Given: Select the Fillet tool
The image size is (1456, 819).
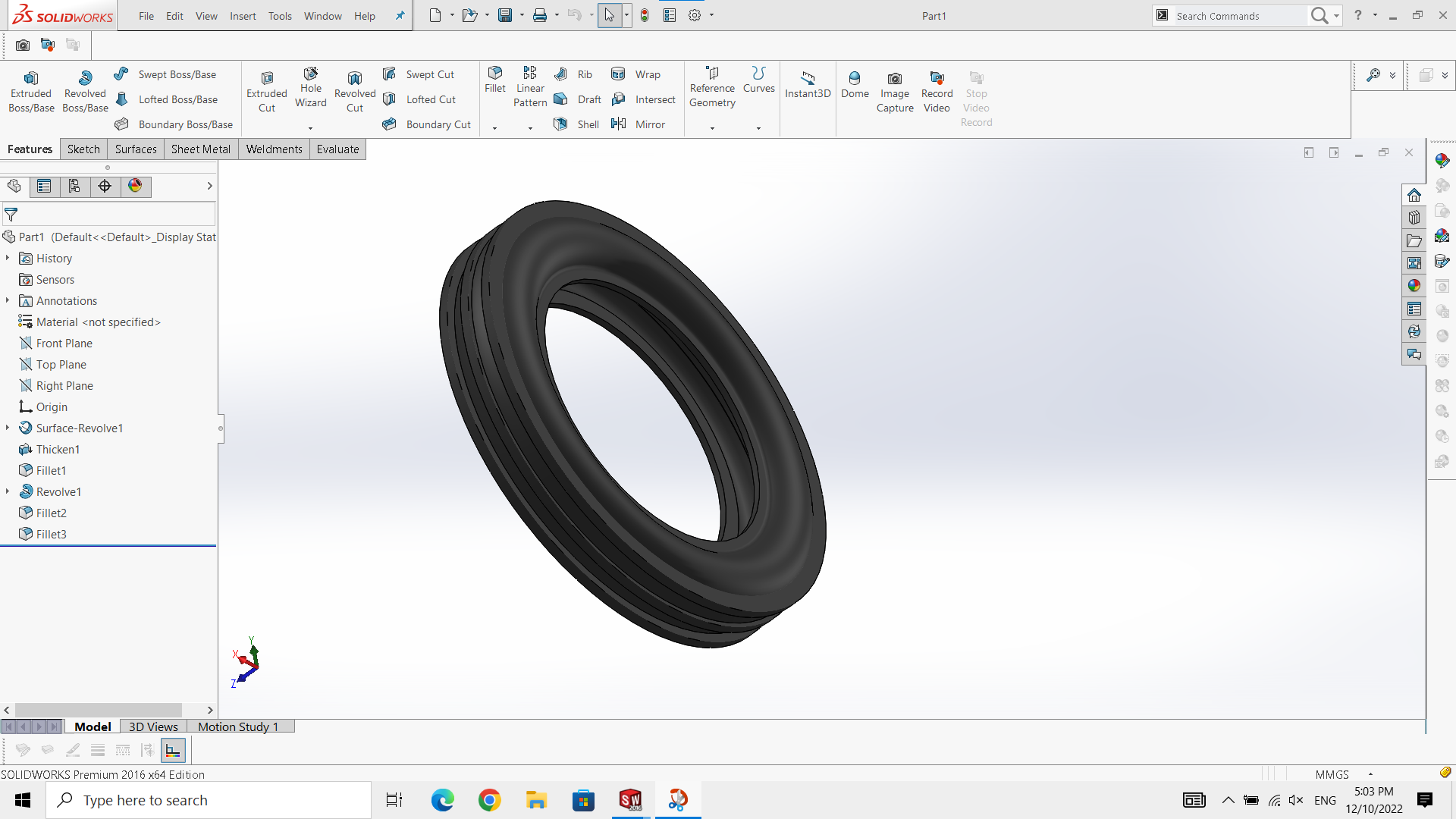Looking at the screenshot, I should point(495,80).
